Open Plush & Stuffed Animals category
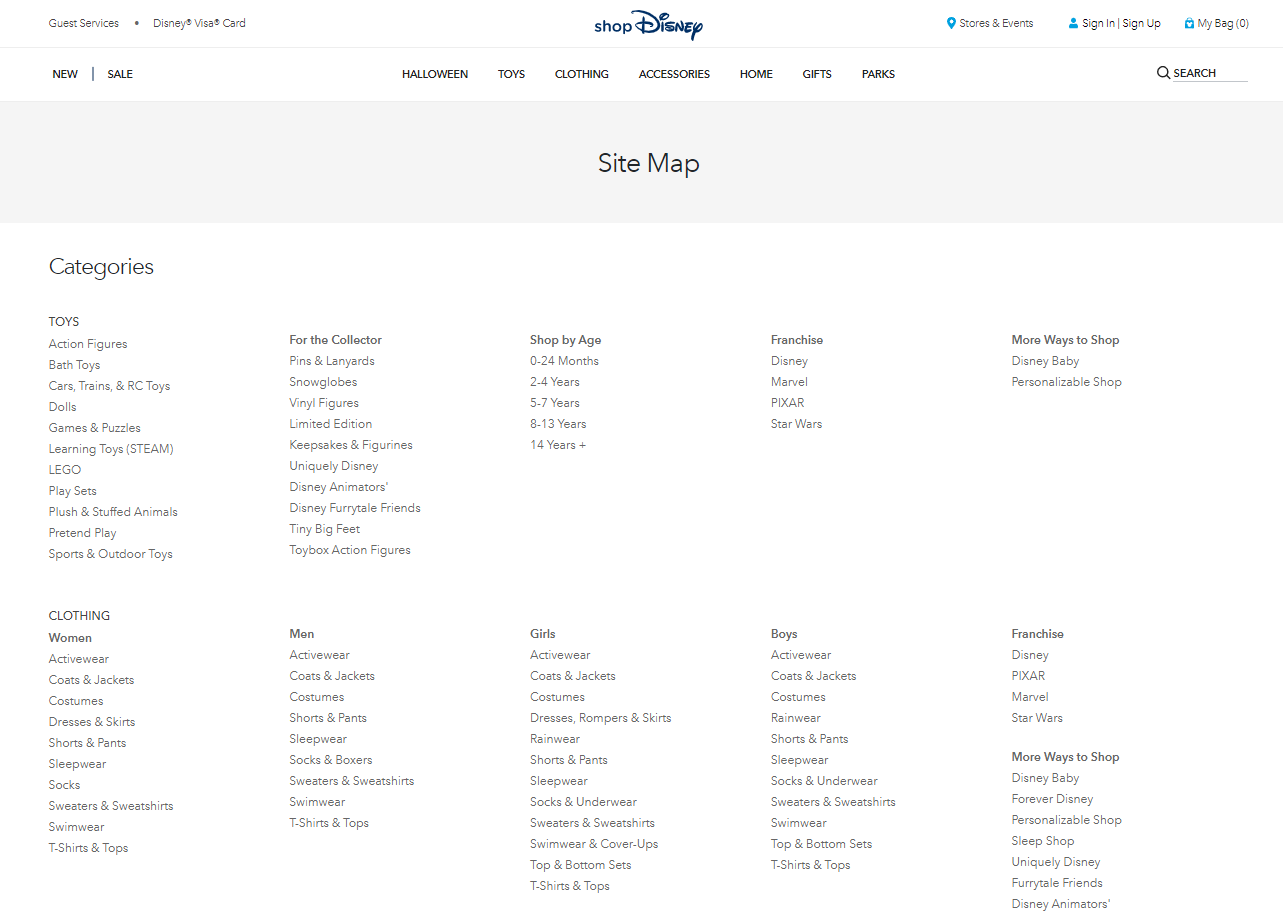This screenshot has height=915, width=1283. (x=112, y=511)
